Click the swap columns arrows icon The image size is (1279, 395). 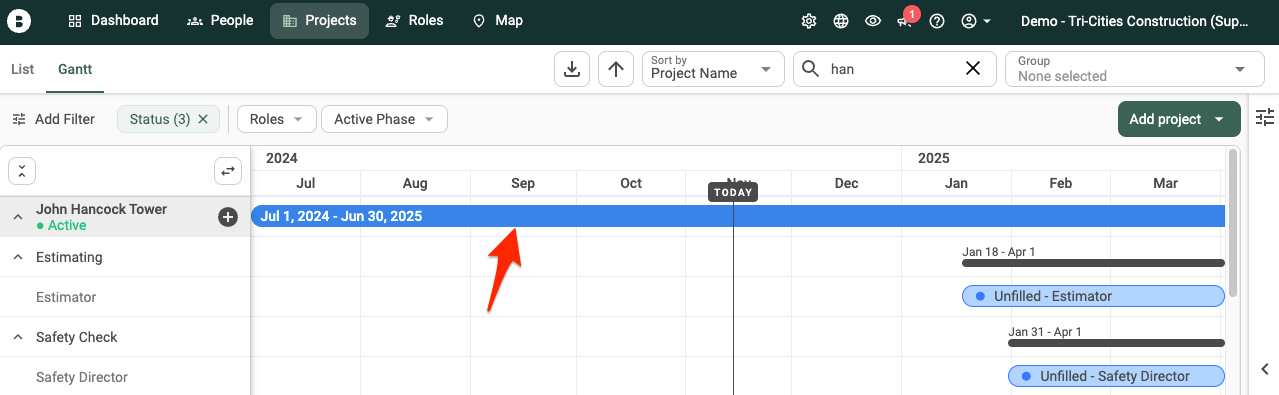pos(228,171)
